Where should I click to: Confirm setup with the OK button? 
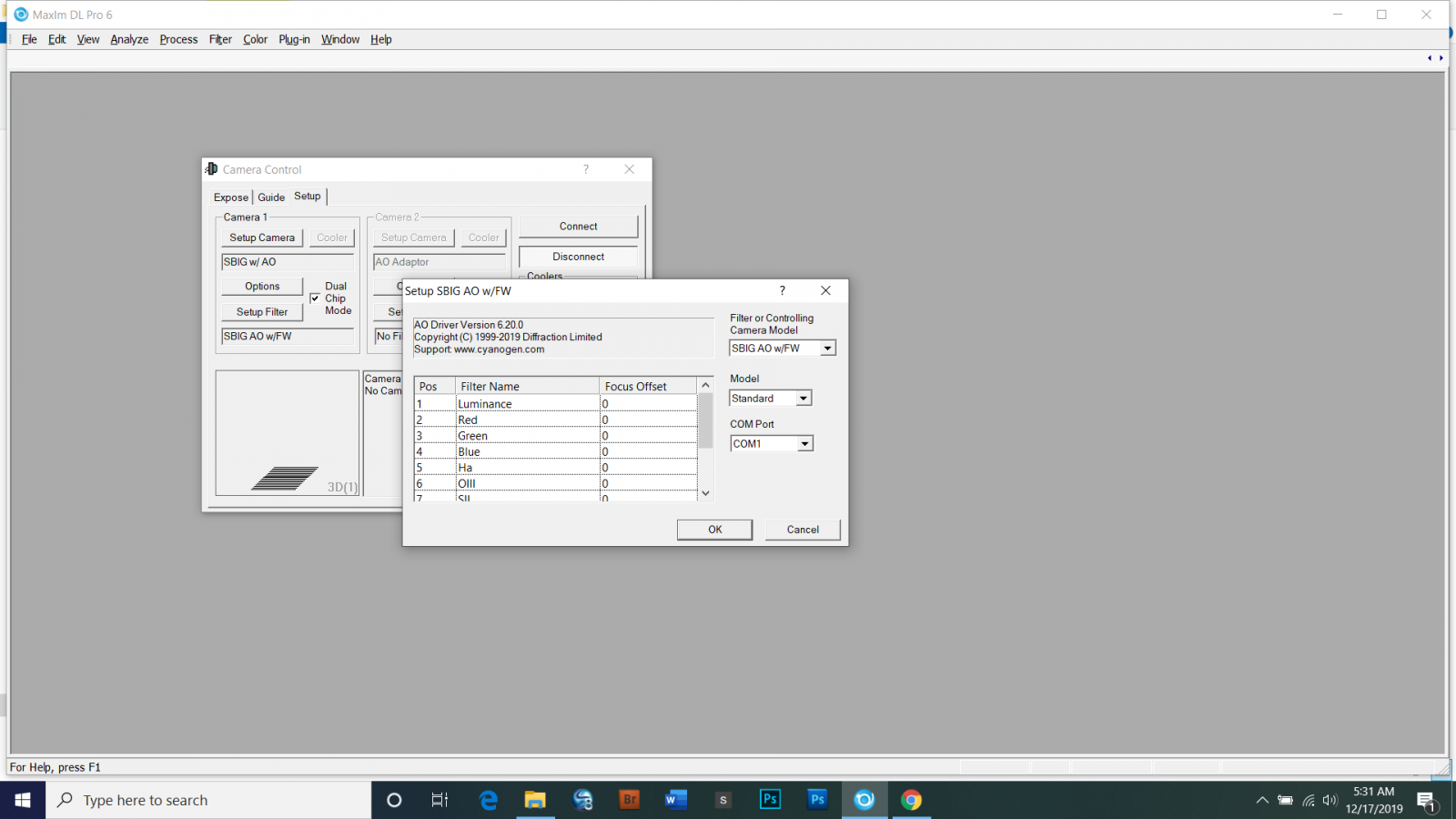coord(715,530)
